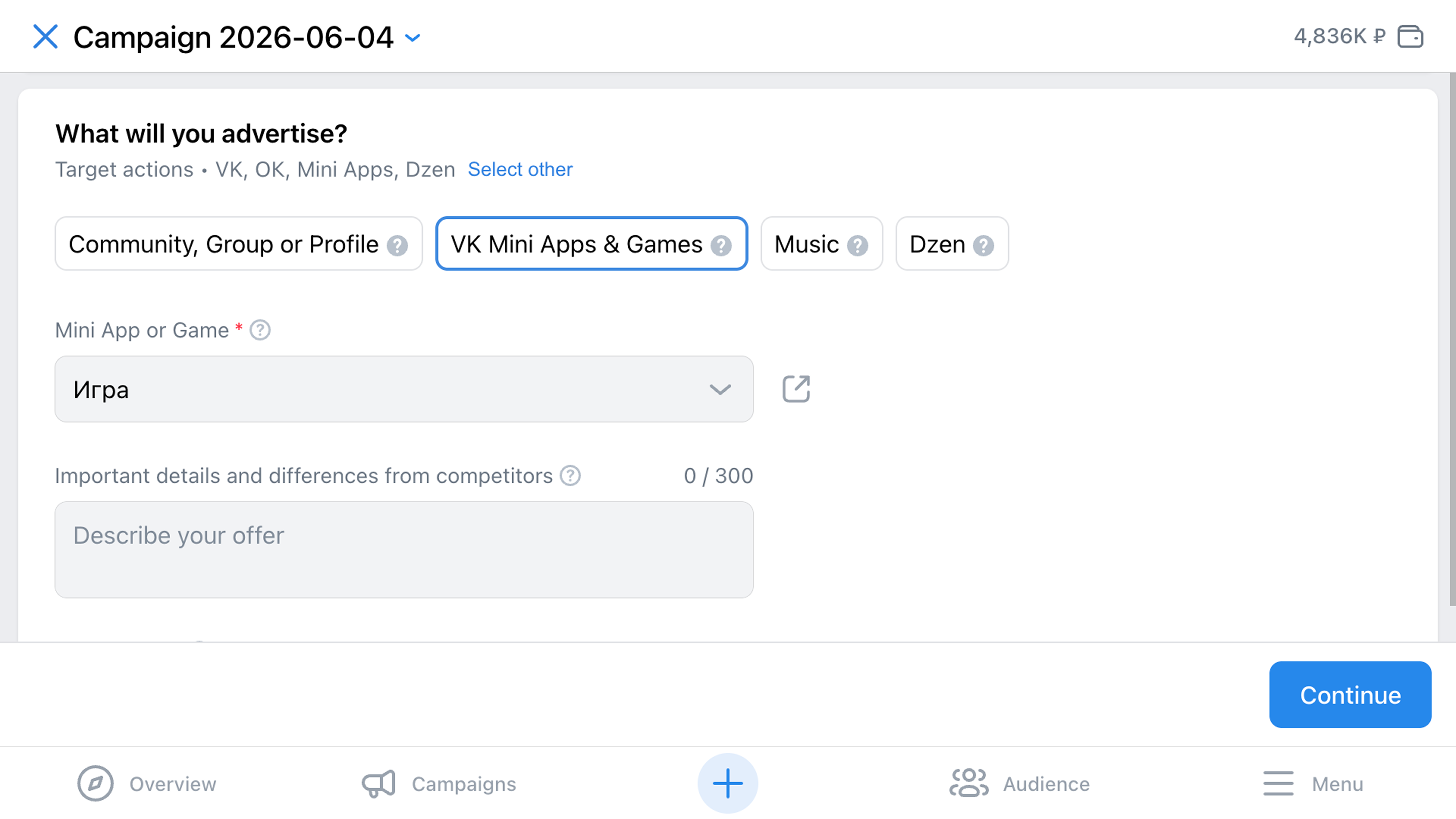Pick the Dzen advertising option

tap(952, 244)
